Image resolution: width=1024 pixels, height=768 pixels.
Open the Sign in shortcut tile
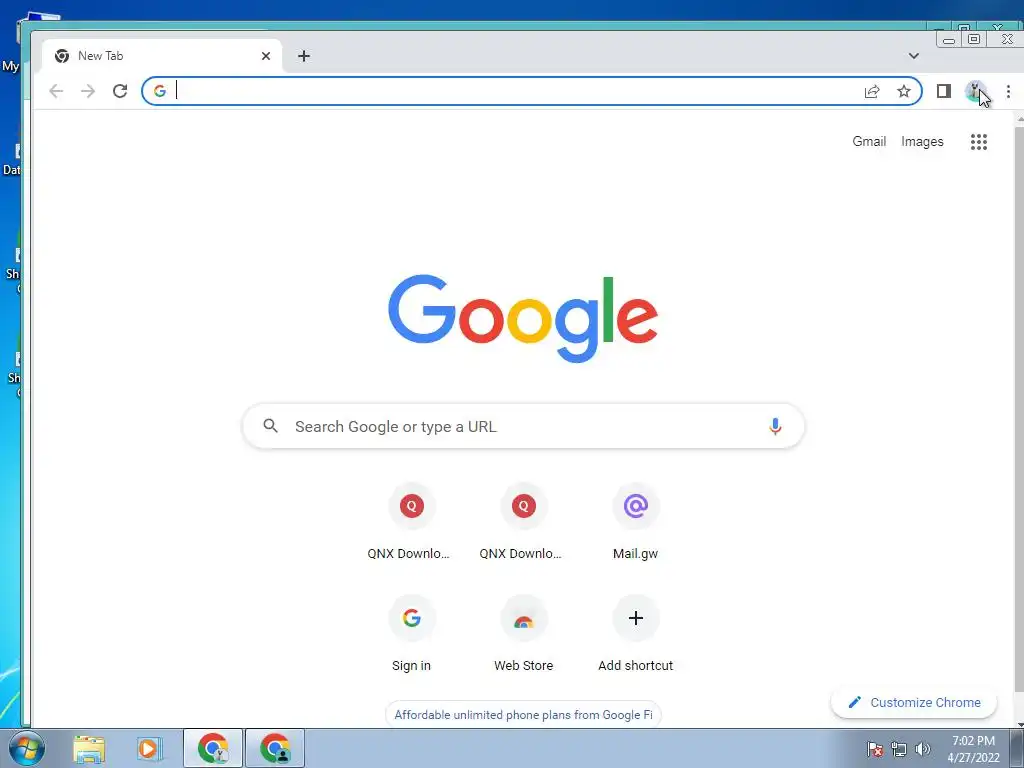411,634
